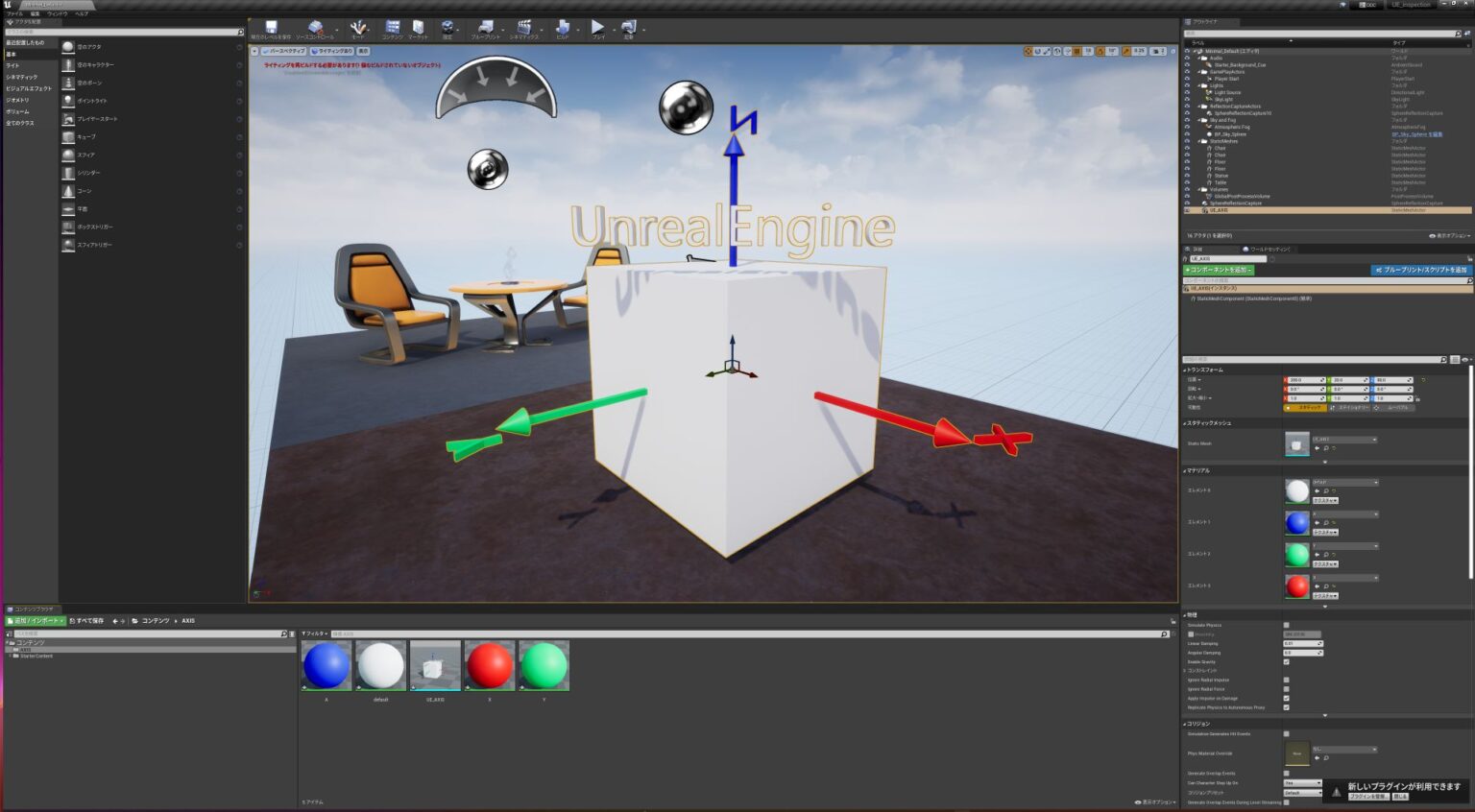
Task: Click the green Add Component button
Action: [x=1218, y=270]
